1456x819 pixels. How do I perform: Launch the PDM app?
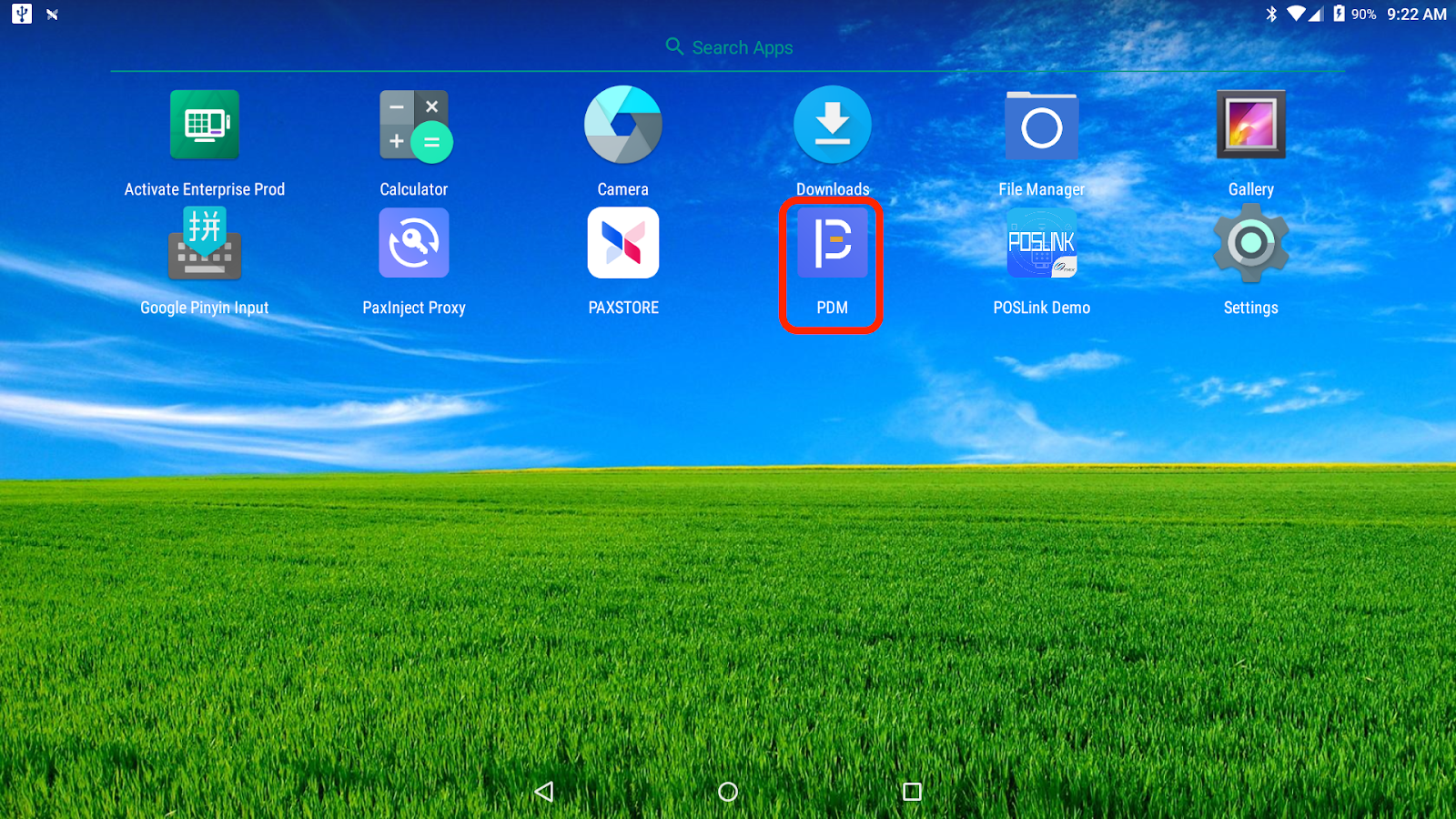(x=833, y=243)
